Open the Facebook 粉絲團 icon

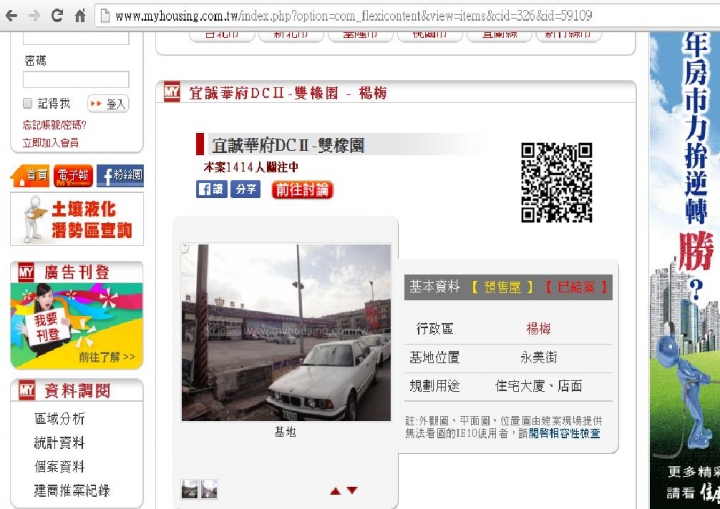[120, 176]
